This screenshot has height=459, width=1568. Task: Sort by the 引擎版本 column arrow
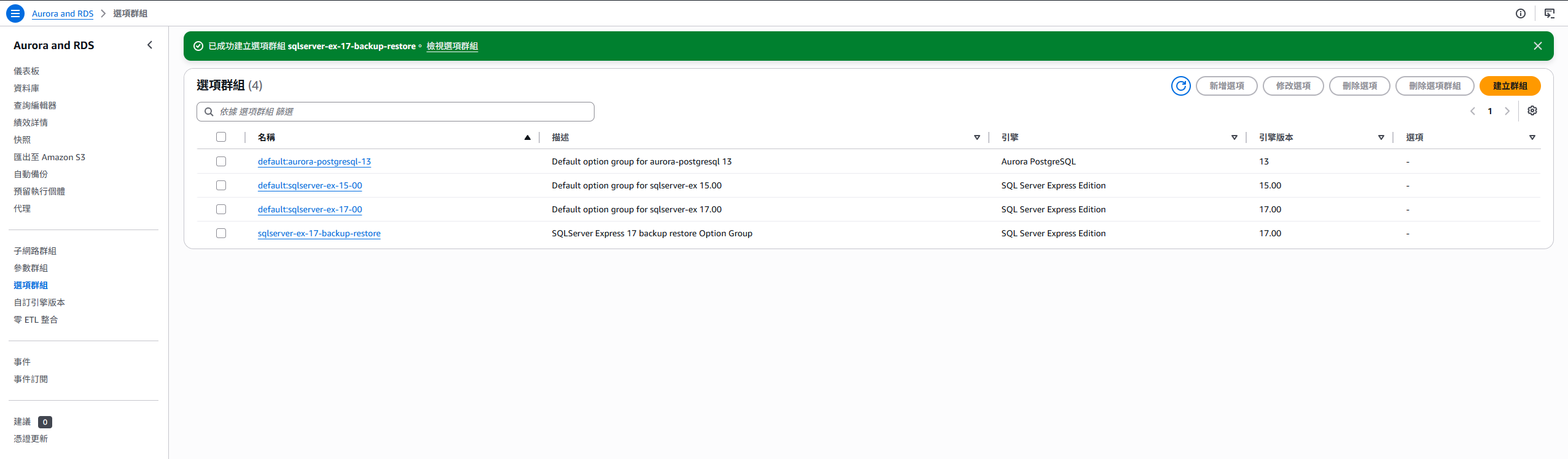click(x=1381, y=137)
